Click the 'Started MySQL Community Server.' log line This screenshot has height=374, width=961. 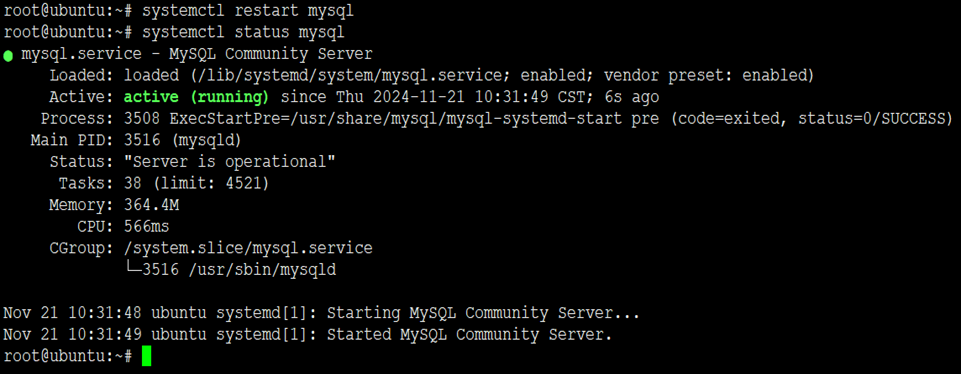[469, 335]
